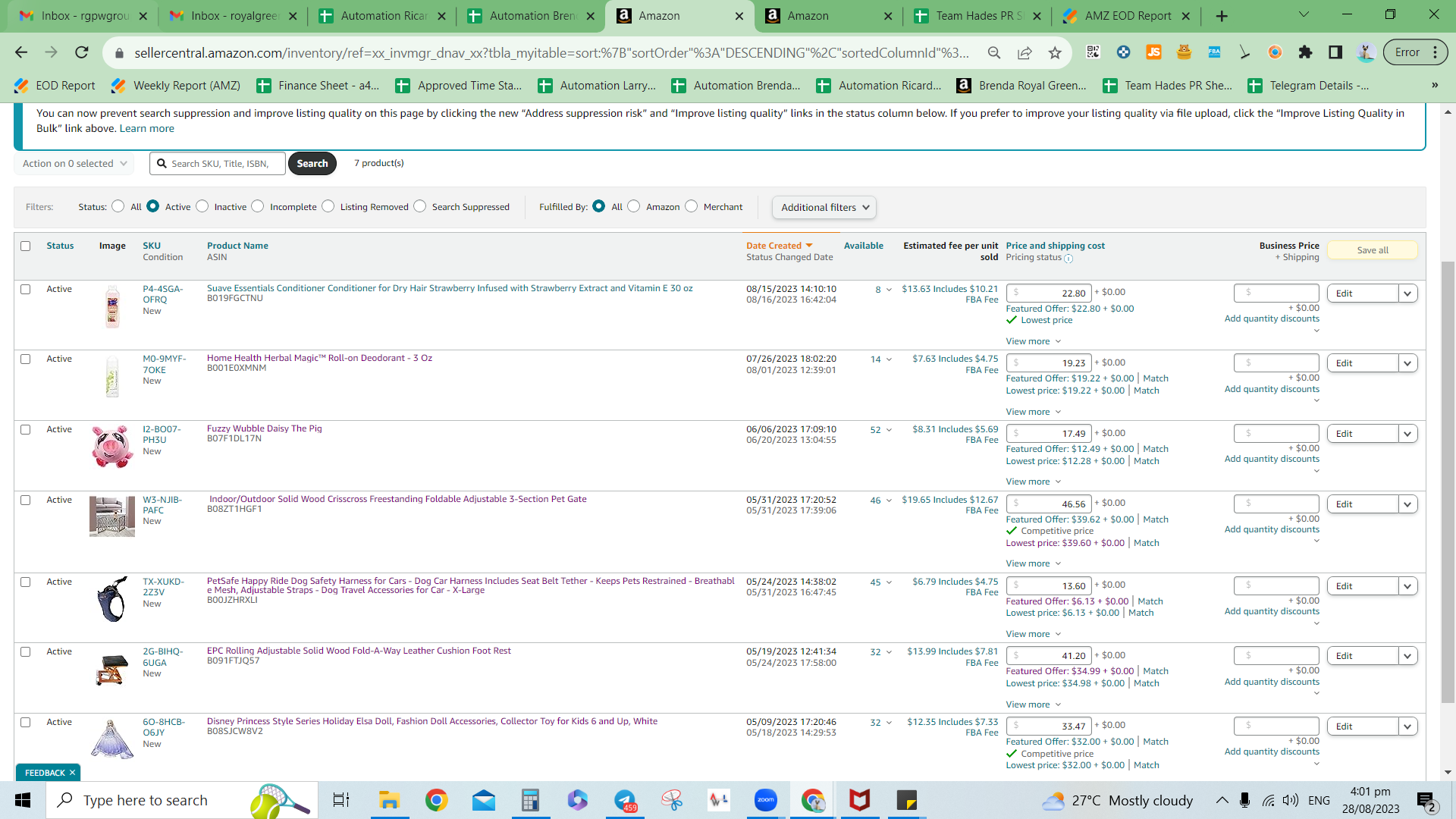
Task: Open the browser side panel icon
Action: (1335, 52)
